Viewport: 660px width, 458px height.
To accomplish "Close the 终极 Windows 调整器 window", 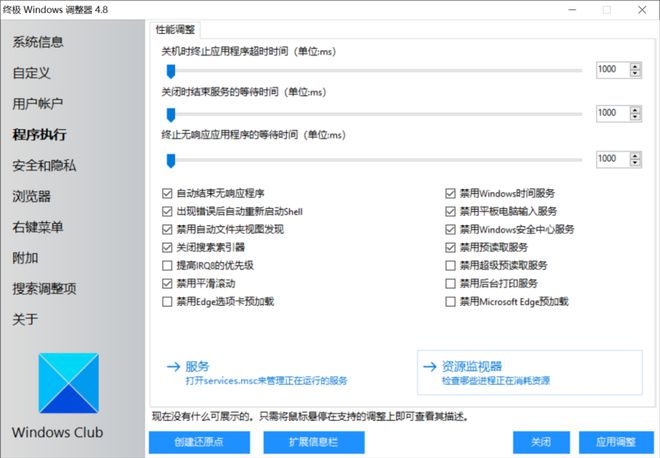I will click(x=642, y=10).
